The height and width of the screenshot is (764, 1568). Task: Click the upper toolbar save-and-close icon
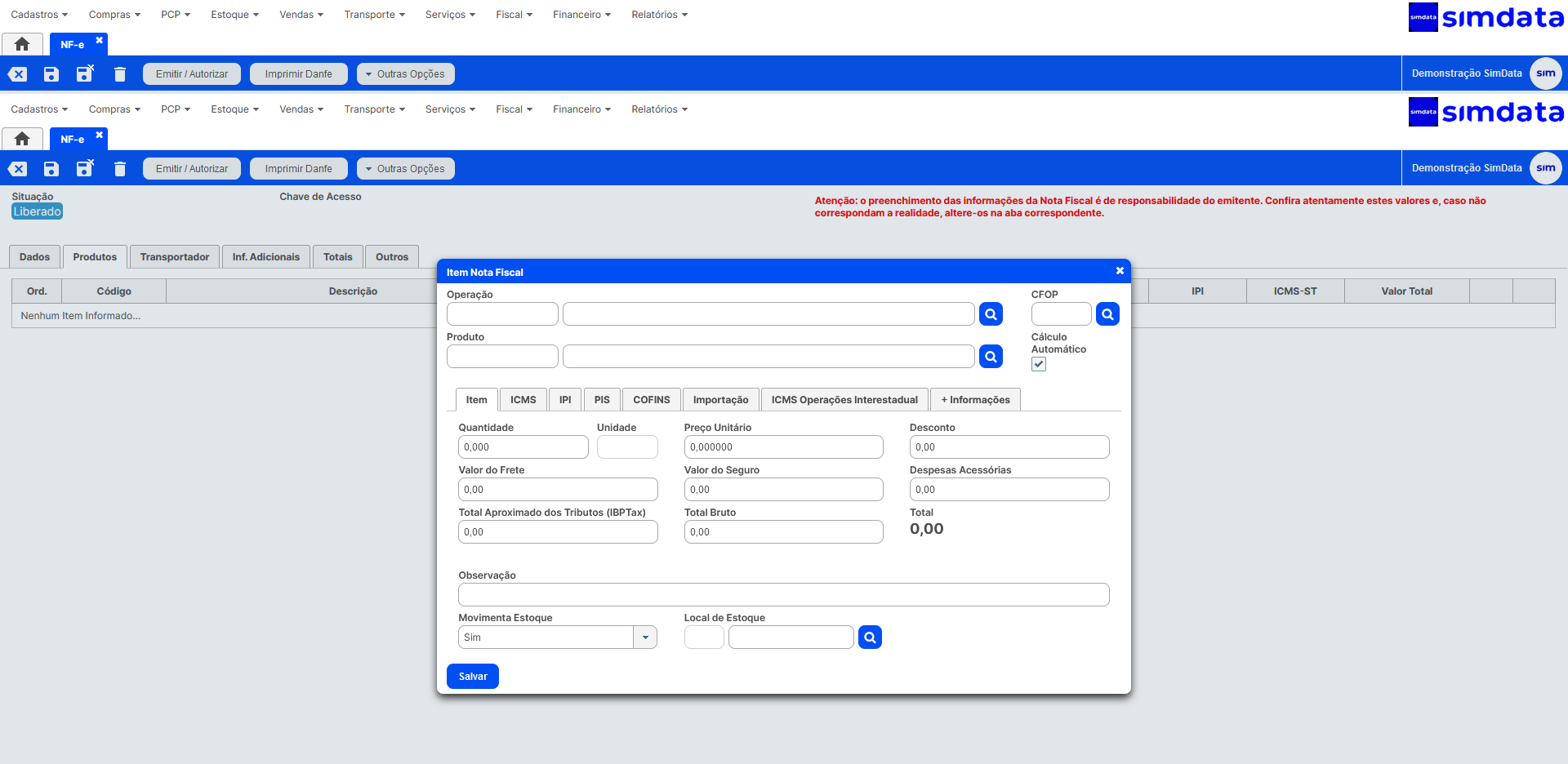85,73
